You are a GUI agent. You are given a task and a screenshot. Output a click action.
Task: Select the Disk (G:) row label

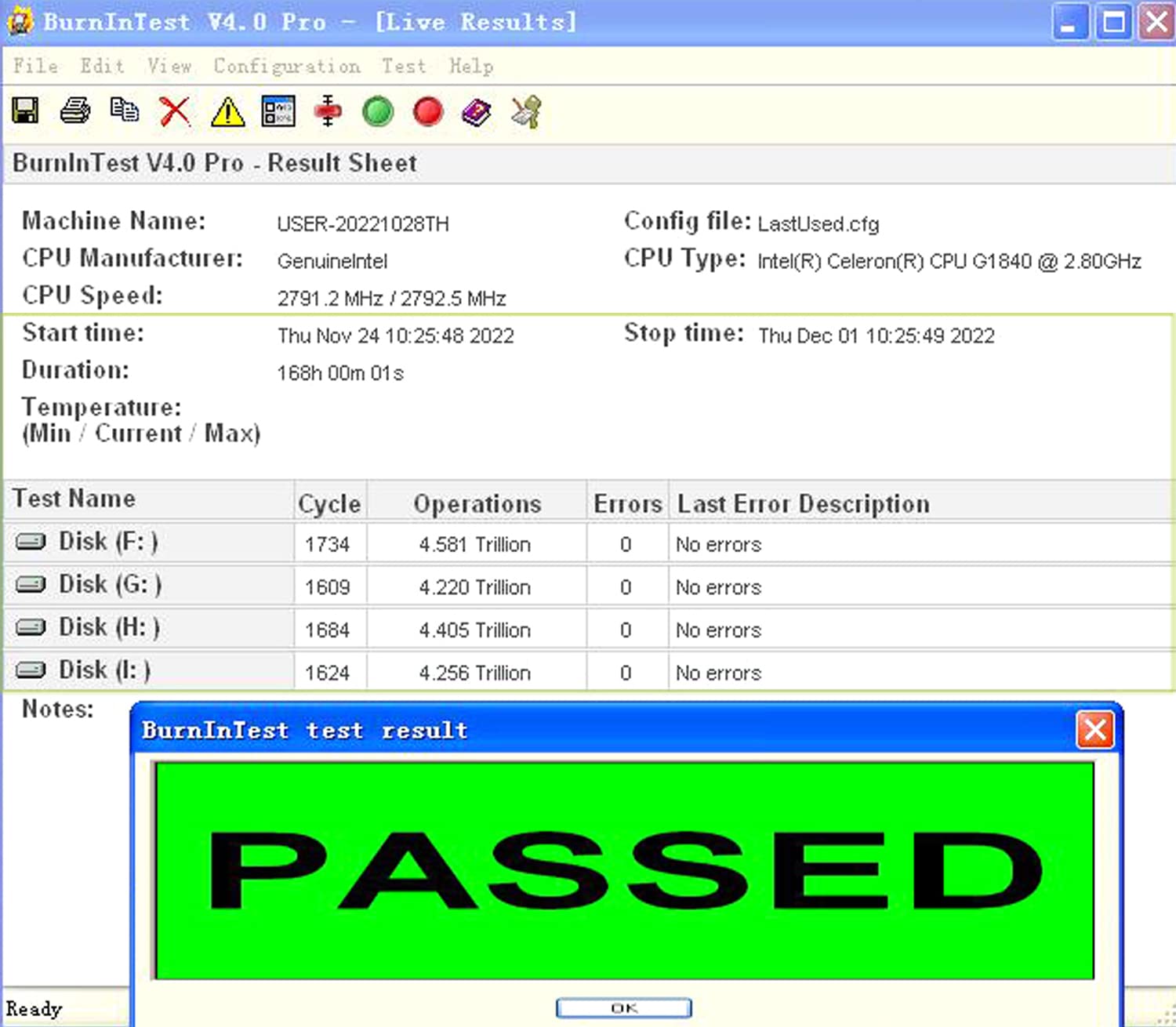click(110, 585)
